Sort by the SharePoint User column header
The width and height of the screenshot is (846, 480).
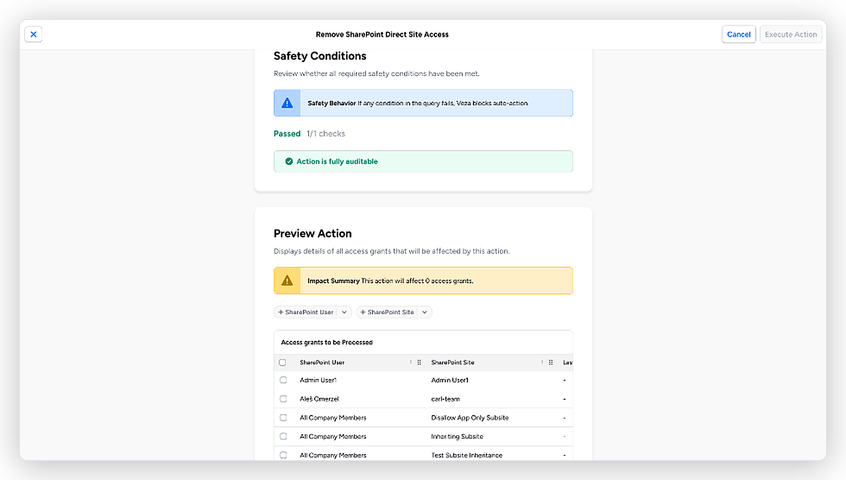tap(322, 362)
